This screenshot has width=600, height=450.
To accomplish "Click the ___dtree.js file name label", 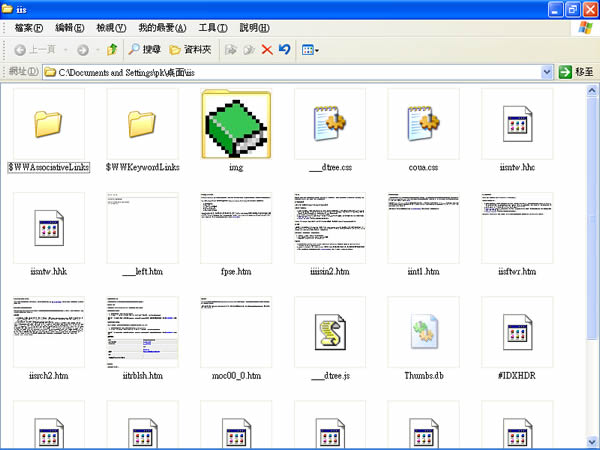I will coord(330,376).
